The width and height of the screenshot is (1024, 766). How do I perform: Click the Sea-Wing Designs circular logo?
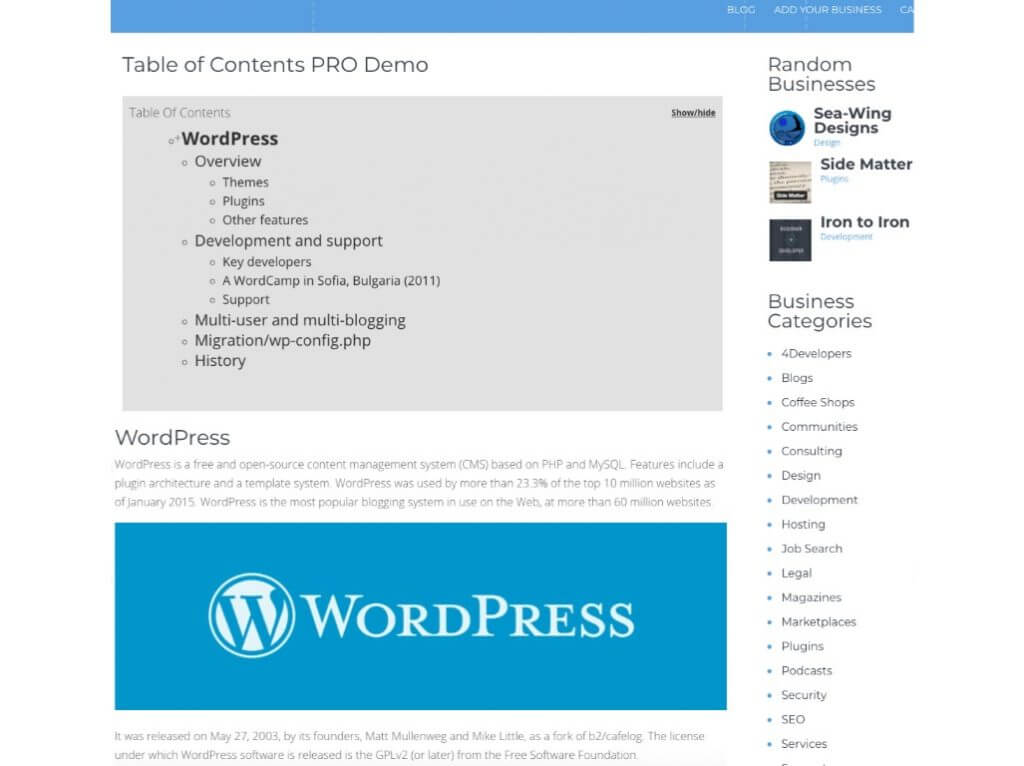tap(789, 128)
